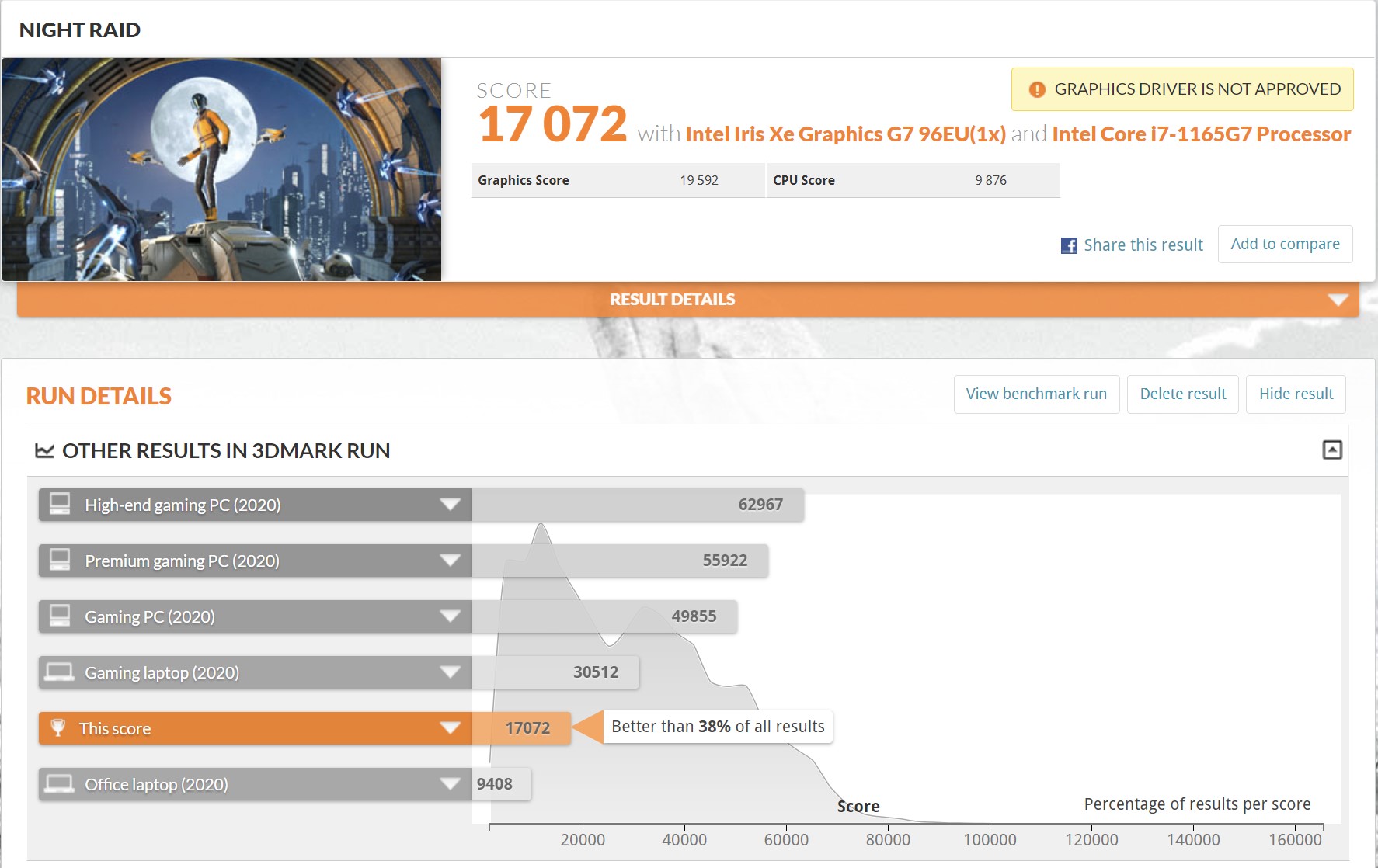Click the Run Details heading

coord(99,396)
